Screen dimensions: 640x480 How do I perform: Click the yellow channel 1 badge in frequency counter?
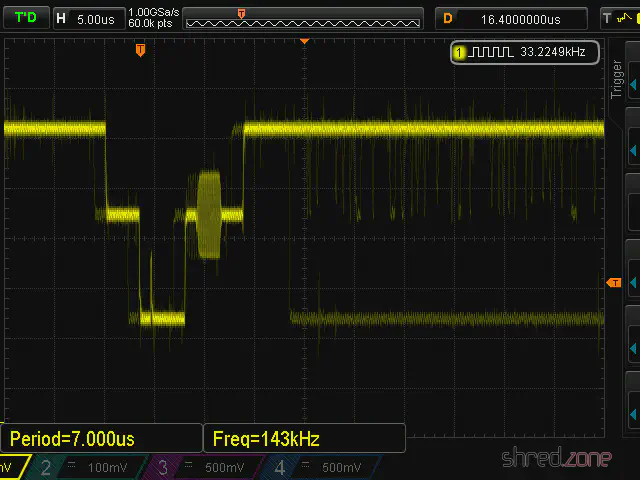[460, 52]
